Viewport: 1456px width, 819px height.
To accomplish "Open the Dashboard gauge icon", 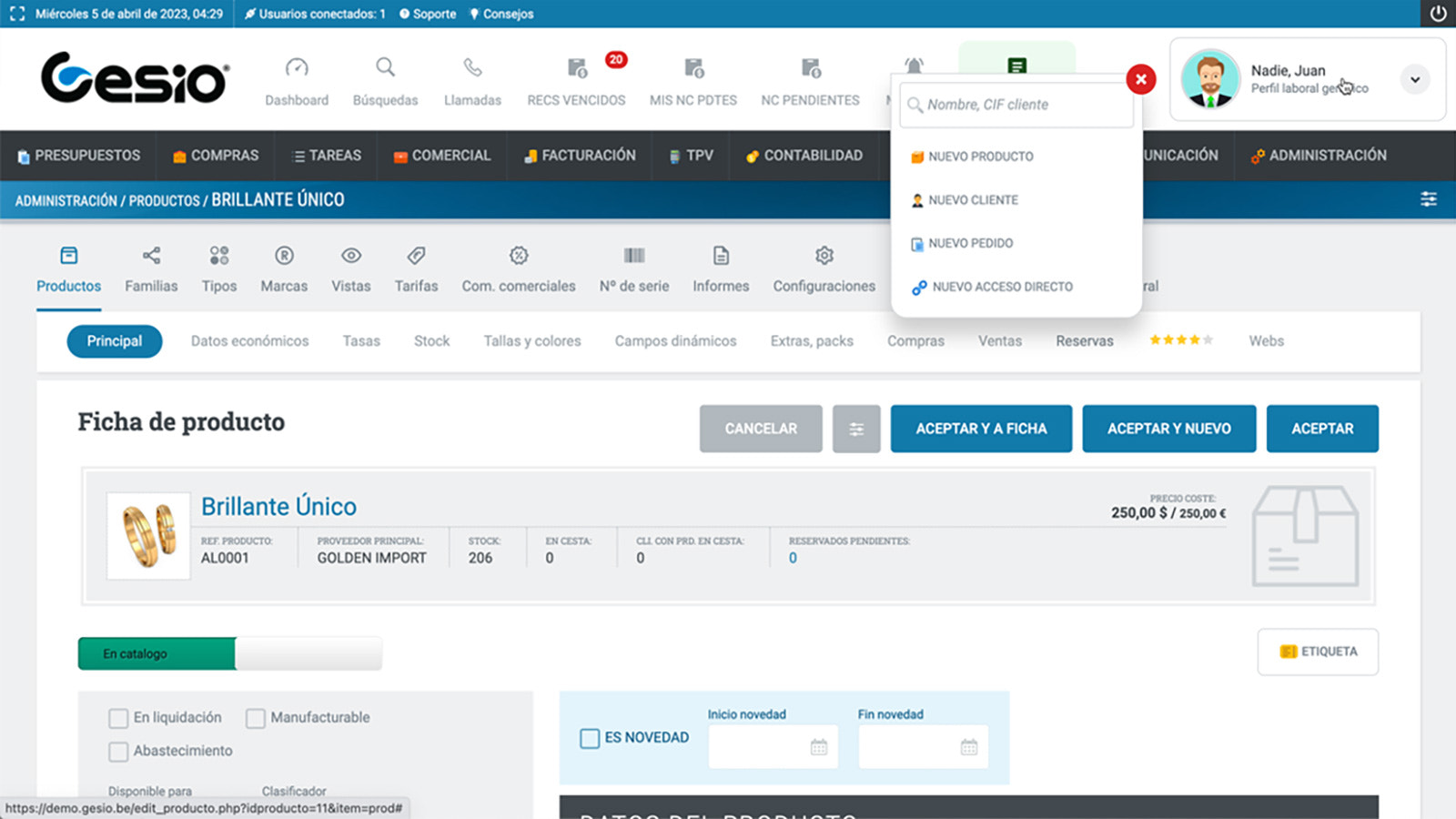I will [297, 67].
